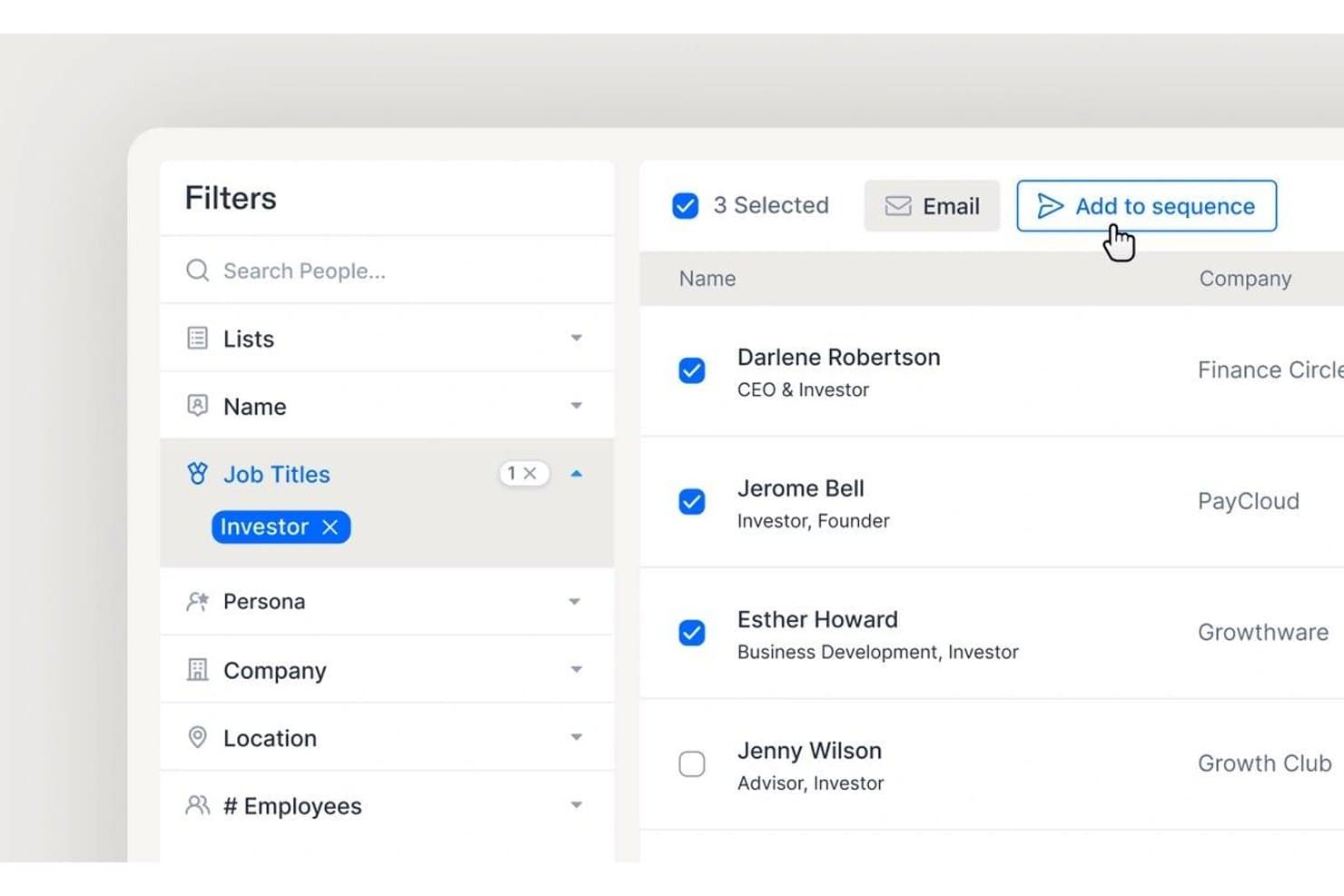
Task: Click the Persona filter icon
Action: click(197, 601)
